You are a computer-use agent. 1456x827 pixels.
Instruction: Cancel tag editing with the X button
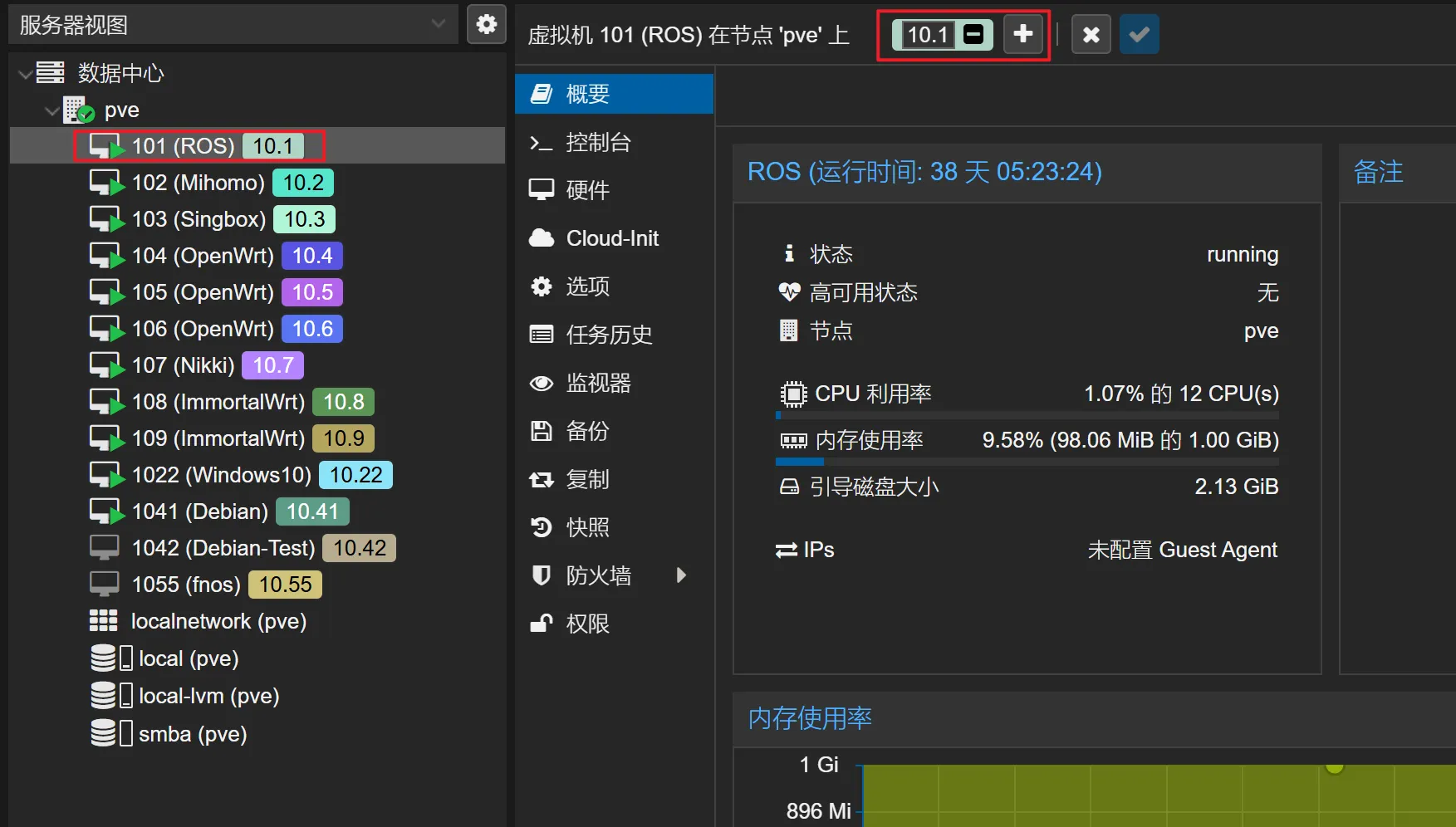click(x=1091, y=34)
